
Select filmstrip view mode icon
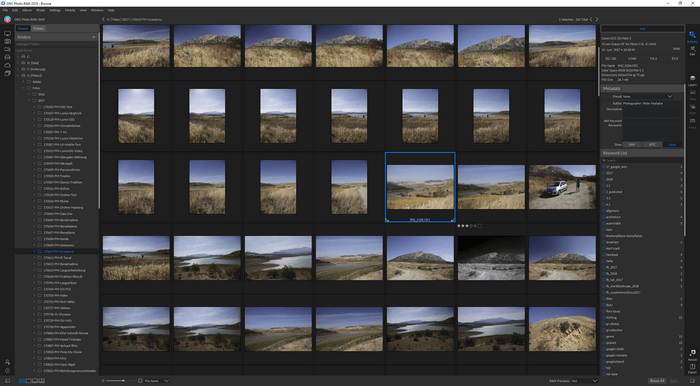[35, 381]
